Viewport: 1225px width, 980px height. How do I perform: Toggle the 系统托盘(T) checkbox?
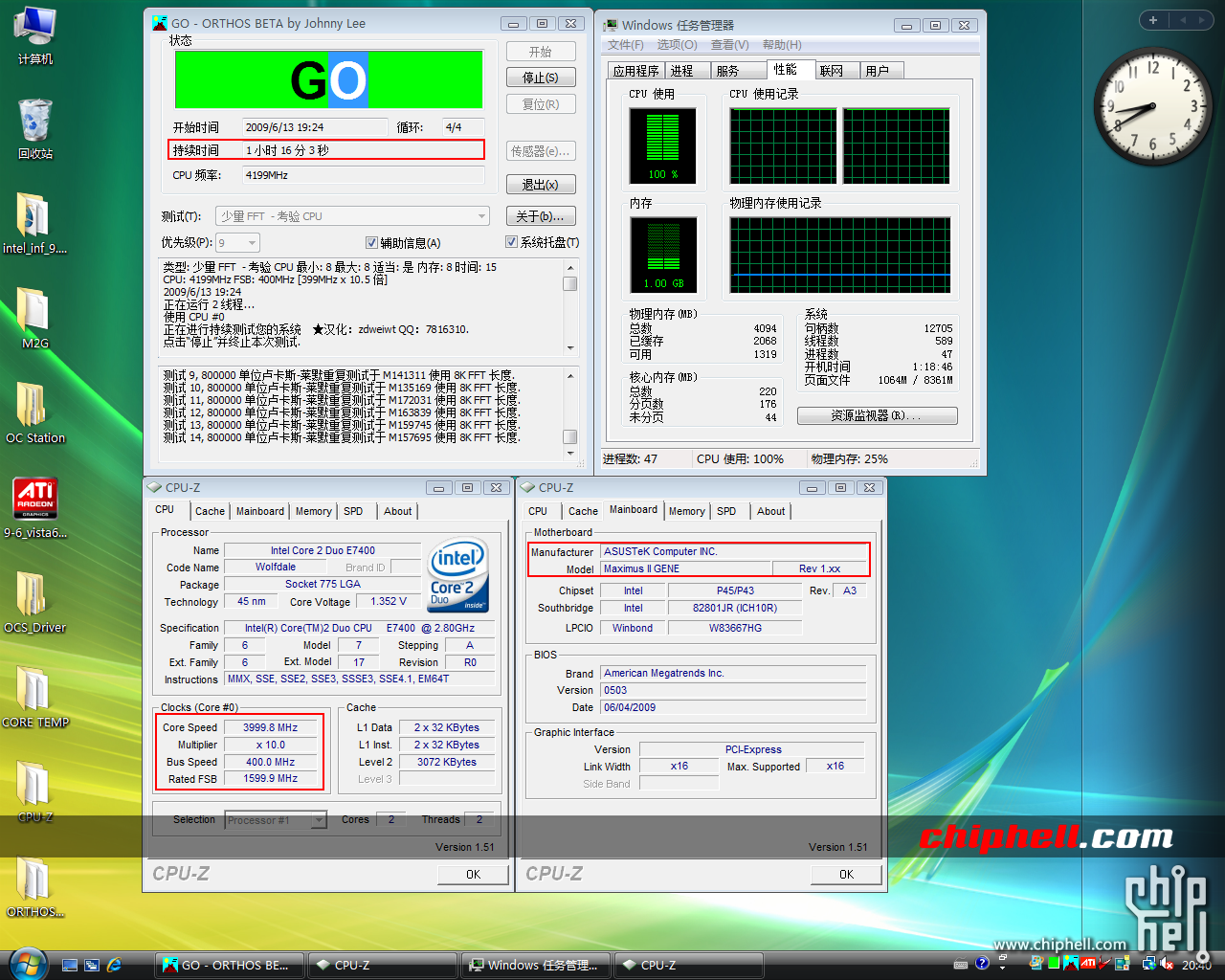tap(511, 242)
